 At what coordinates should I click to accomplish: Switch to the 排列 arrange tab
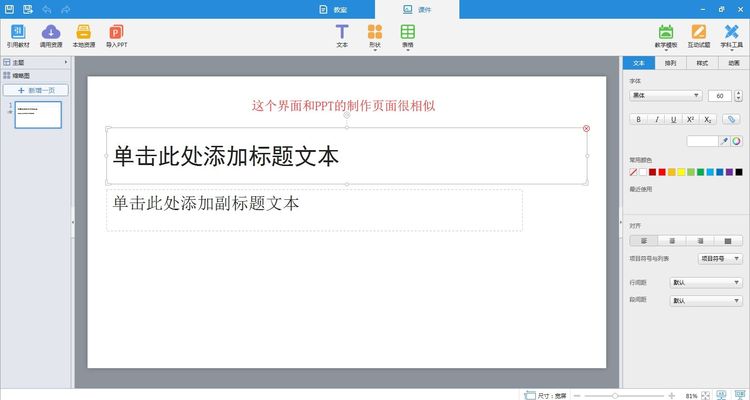point(670,63)
